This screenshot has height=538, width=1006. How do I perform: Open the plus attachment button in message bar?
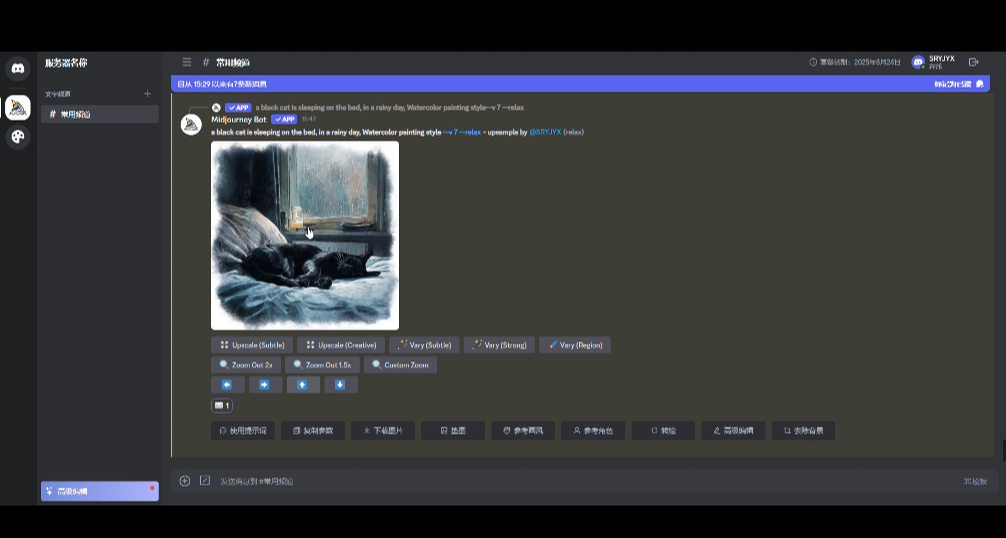[x=185, y=481]
